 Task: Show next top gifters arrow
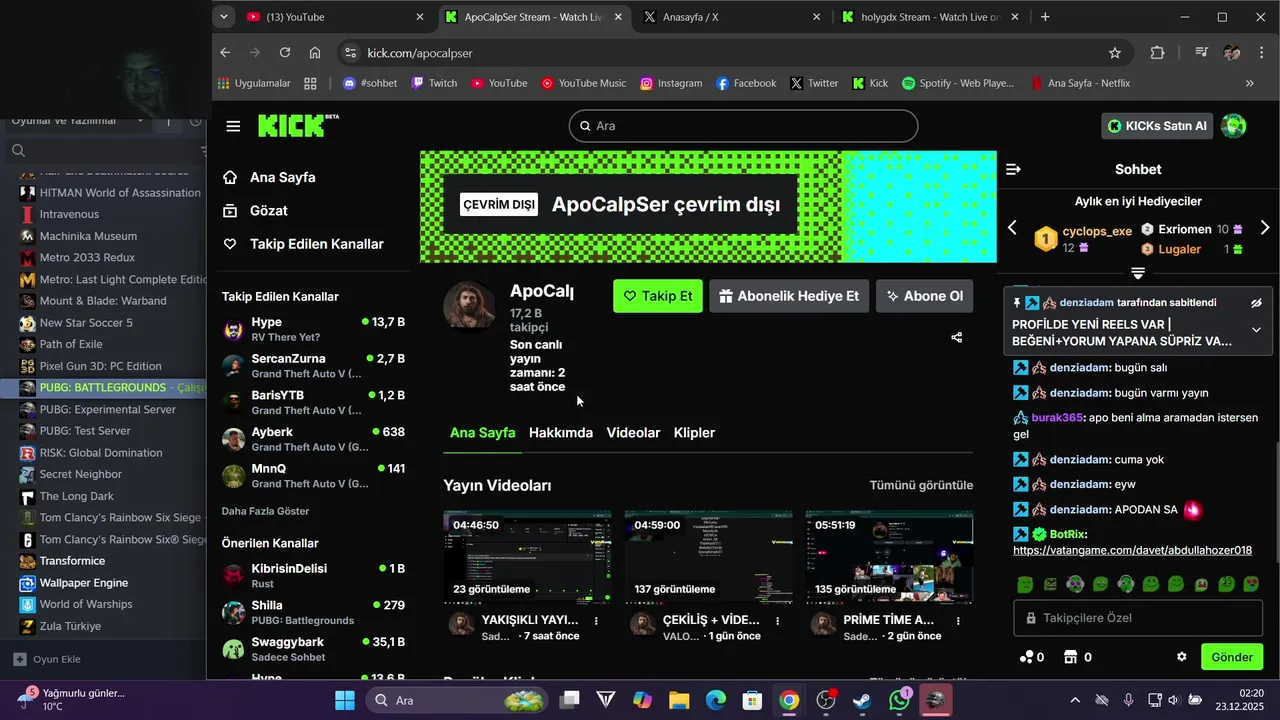point(1264,228)
